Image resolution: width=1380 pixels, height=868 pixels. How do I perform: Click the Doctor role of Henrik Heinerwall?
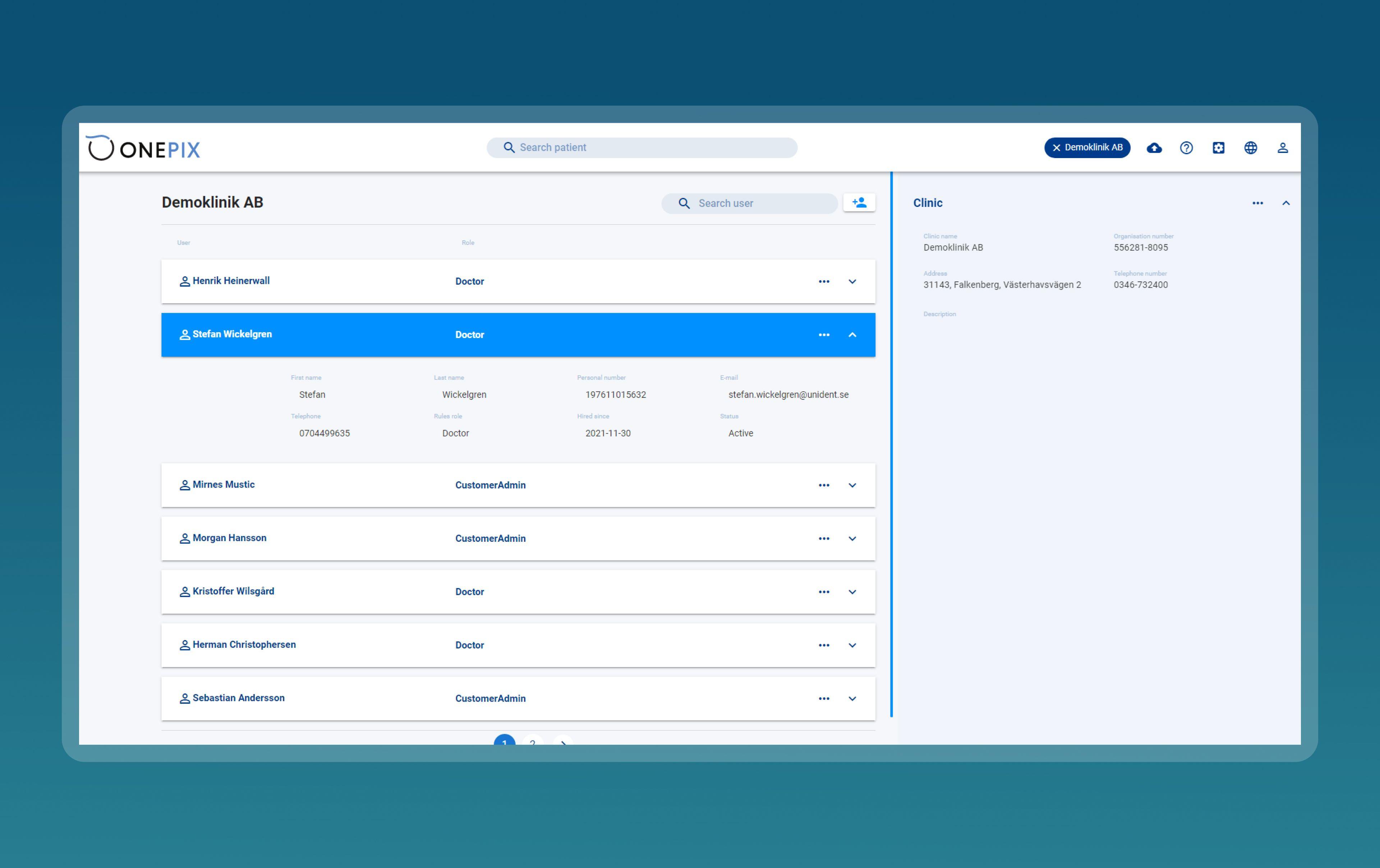tap(469, 281)
